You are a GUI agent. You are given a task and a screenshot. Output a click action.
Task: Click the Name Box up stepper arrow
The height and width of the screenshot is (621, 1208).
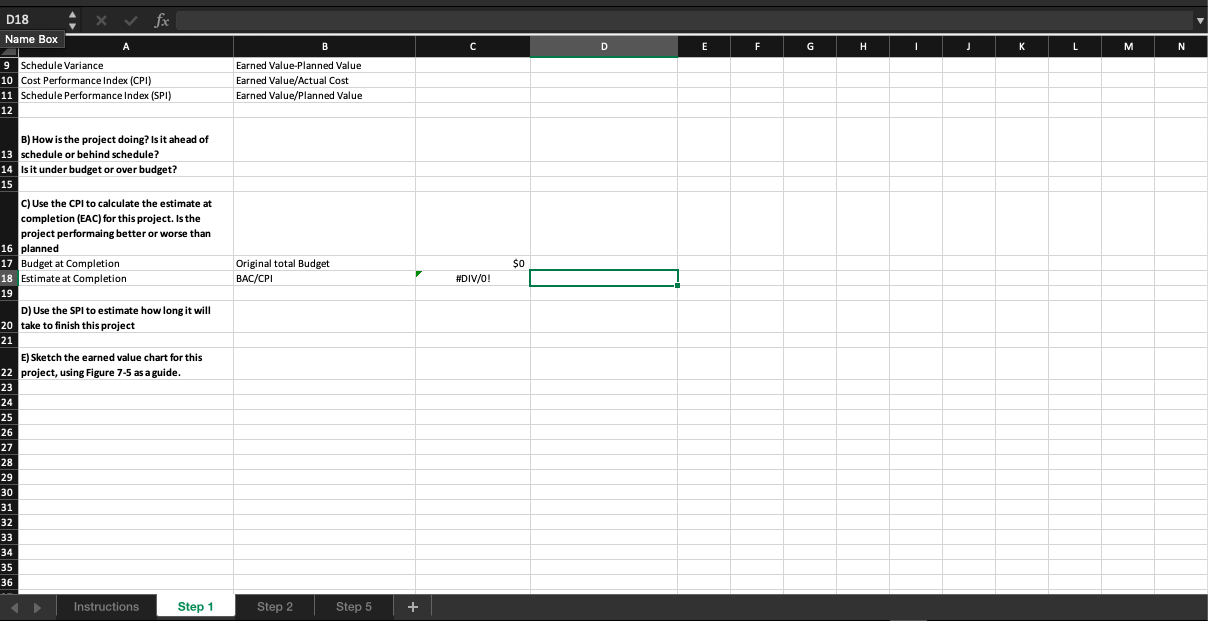[72, 13]
